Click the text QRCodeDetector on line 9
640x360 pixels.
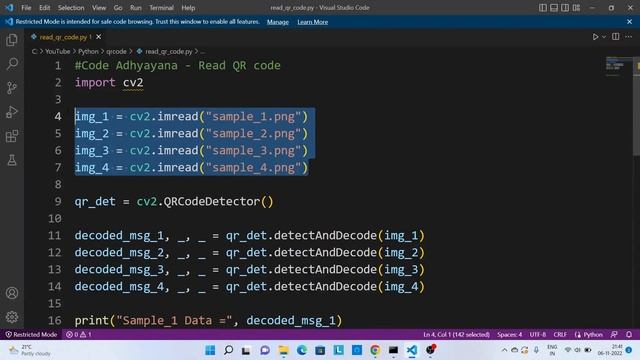pyautogui.click(x=212, y=202)
